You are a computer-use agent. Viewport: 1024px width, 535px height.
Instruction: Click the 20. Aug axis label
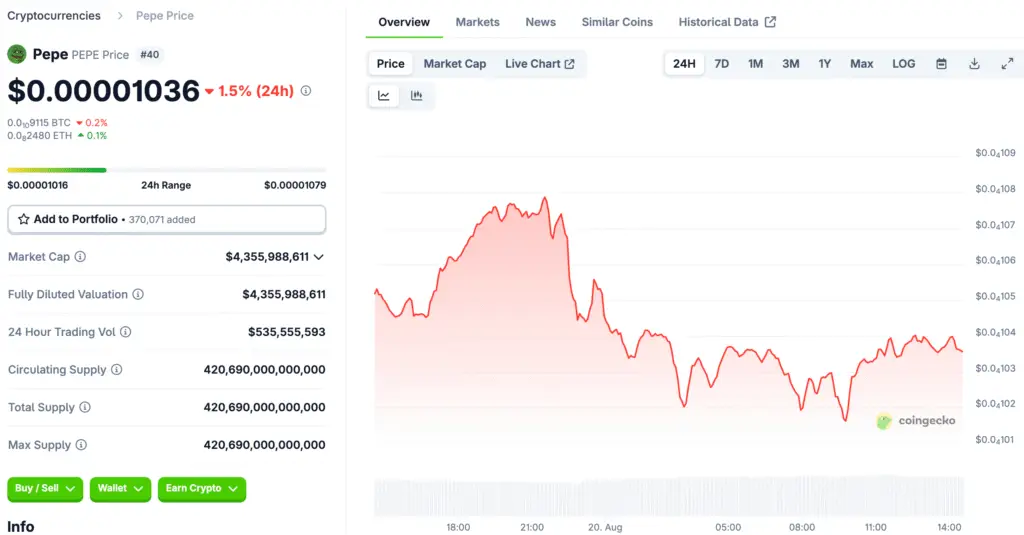(605, 527)
